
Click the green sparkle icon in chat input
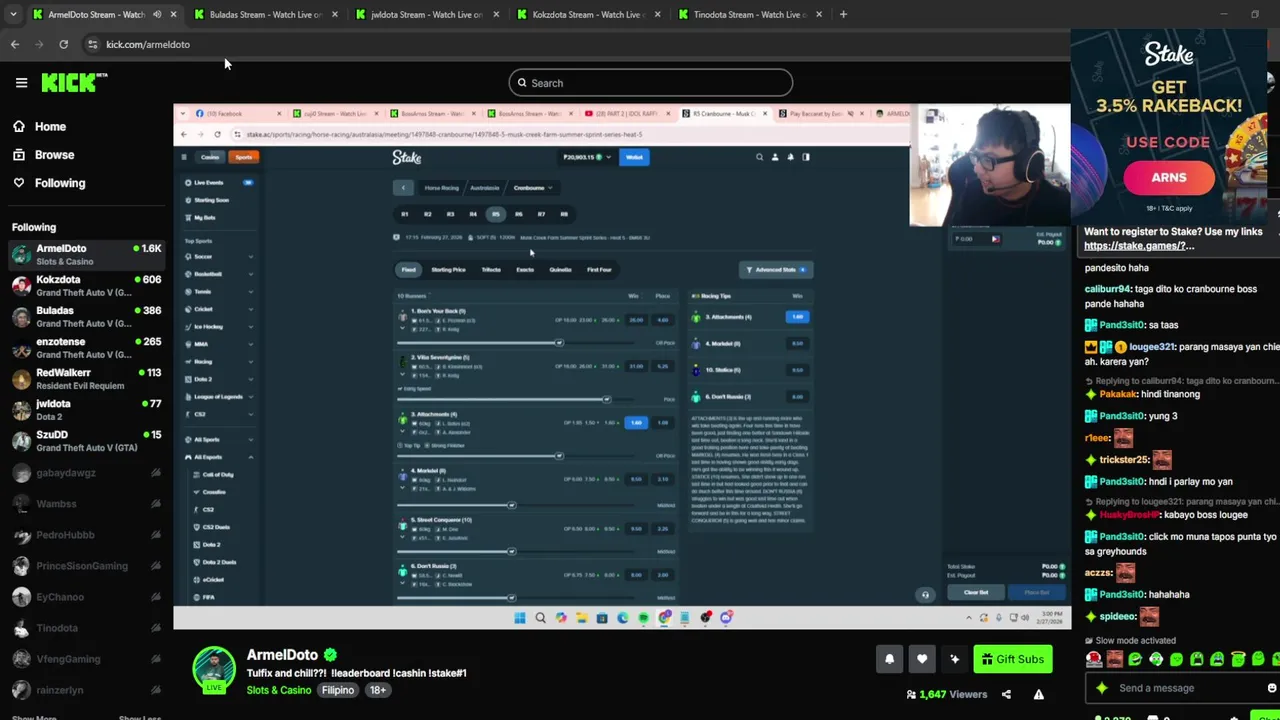coord(1102,688)
